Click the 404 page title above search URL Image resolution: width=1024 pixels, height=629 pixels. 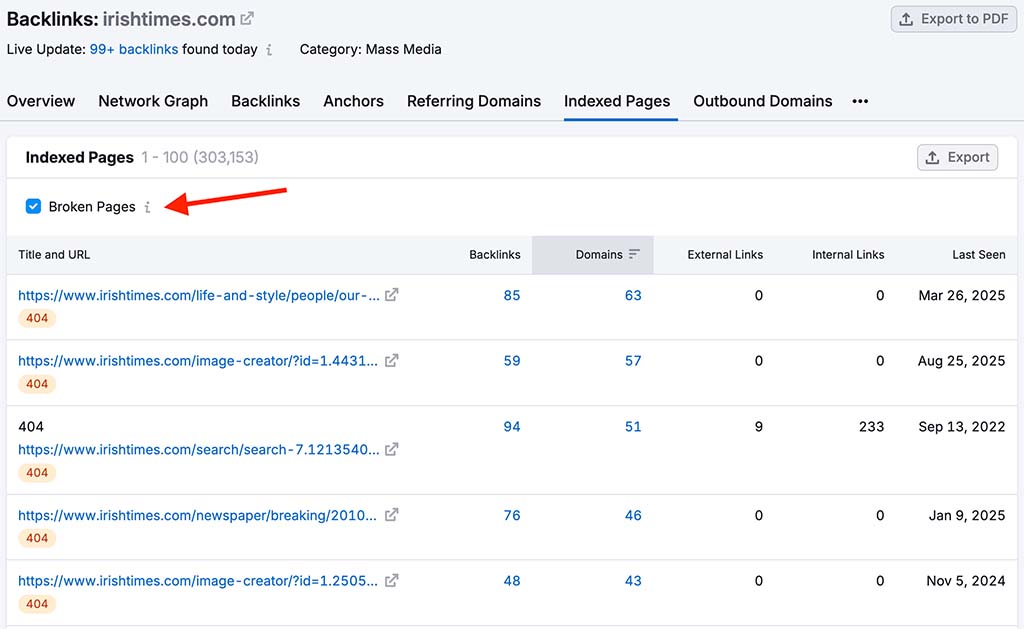point(31,427)
